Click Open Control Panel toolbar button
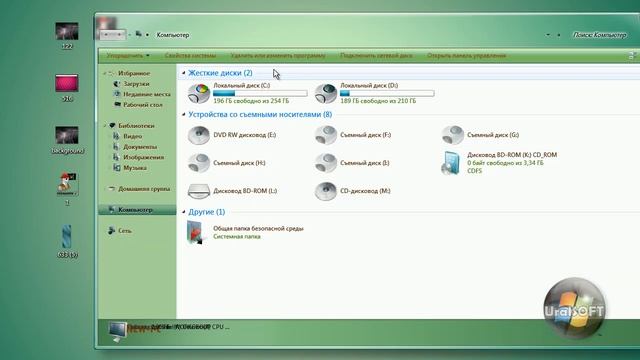This screenshot has width=640, height=360. tap(467, 56)
